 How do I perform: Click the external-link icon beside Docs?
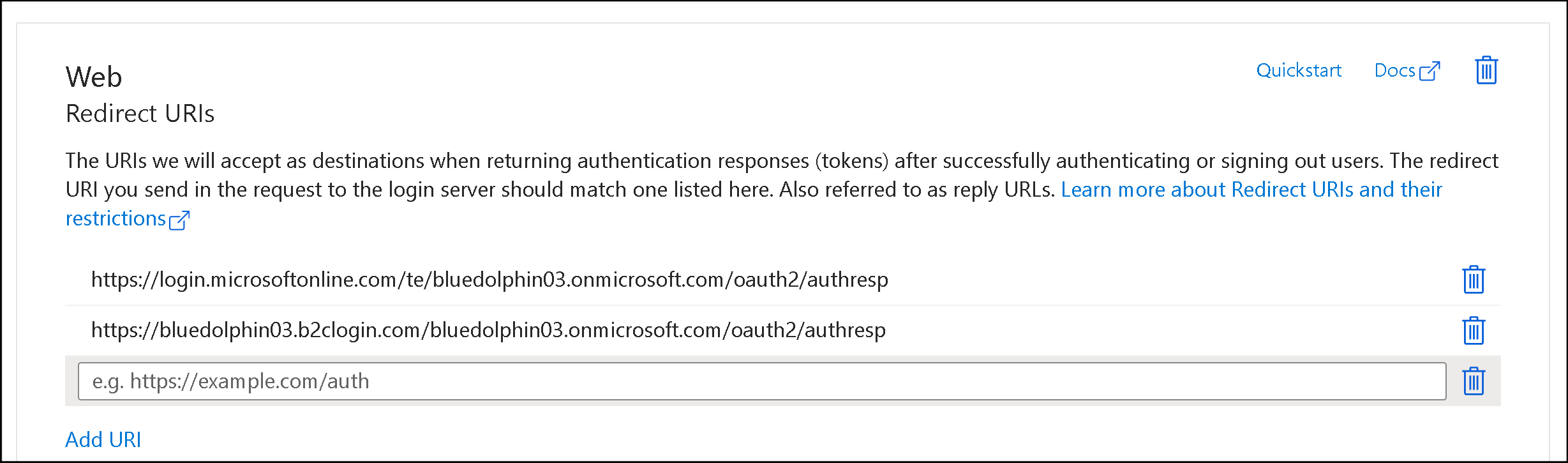pos(1430,71)
